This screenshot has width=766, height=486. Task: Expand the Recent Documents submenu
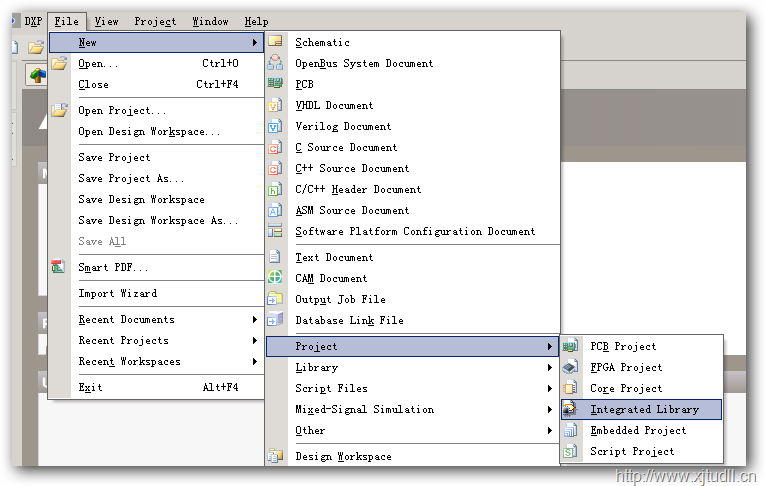(x=165, y=320)
